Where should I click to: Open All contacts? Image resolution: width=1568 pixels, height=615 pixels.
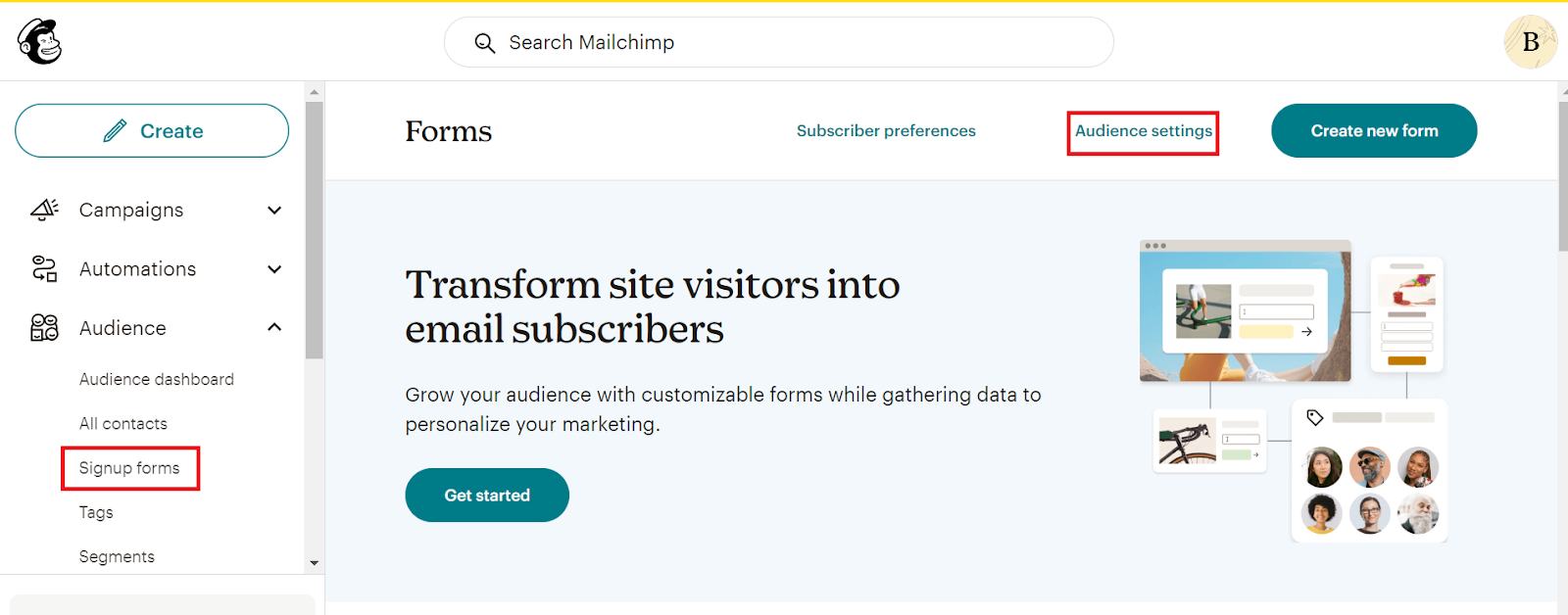[123, 424]
